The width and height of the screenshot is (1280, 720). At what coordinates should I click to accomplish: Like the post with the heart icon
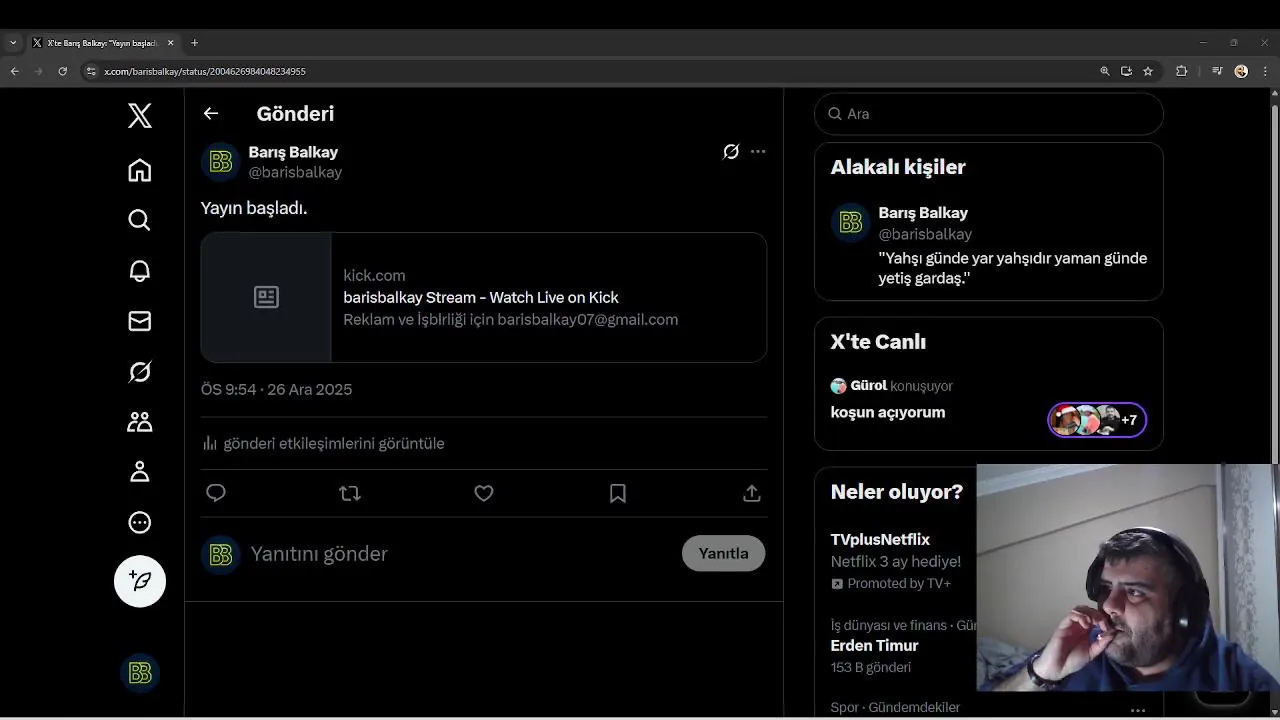pos(484,493)
